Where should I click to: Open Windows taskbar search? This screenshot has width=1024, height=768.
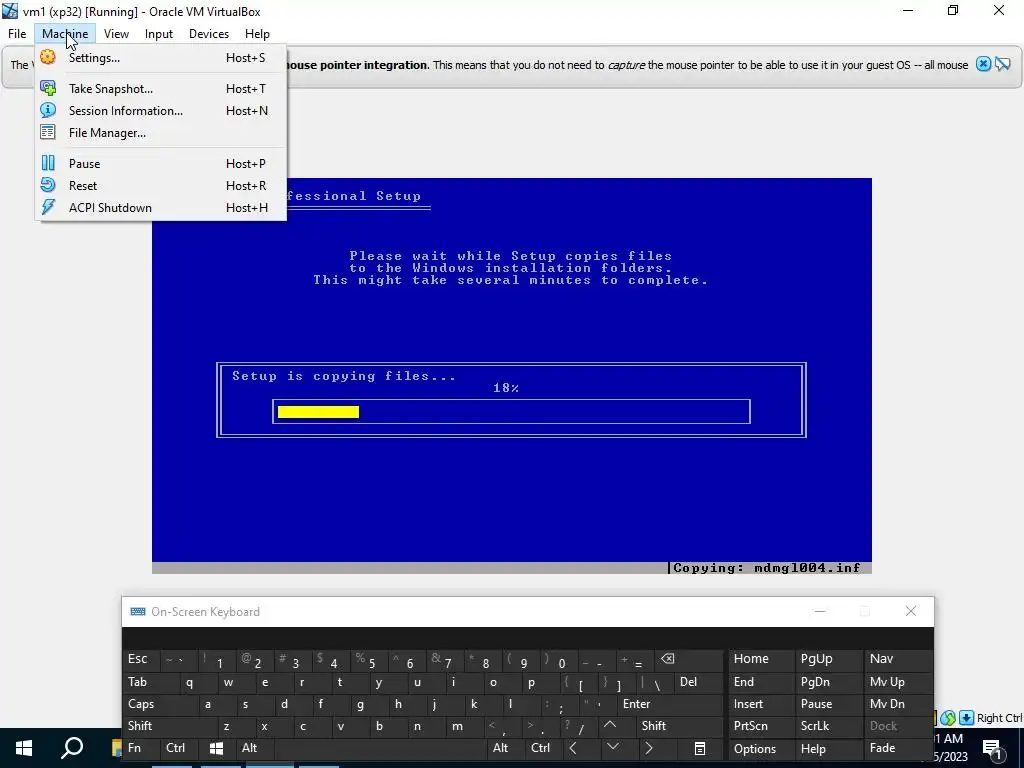(x=72, y=748)
